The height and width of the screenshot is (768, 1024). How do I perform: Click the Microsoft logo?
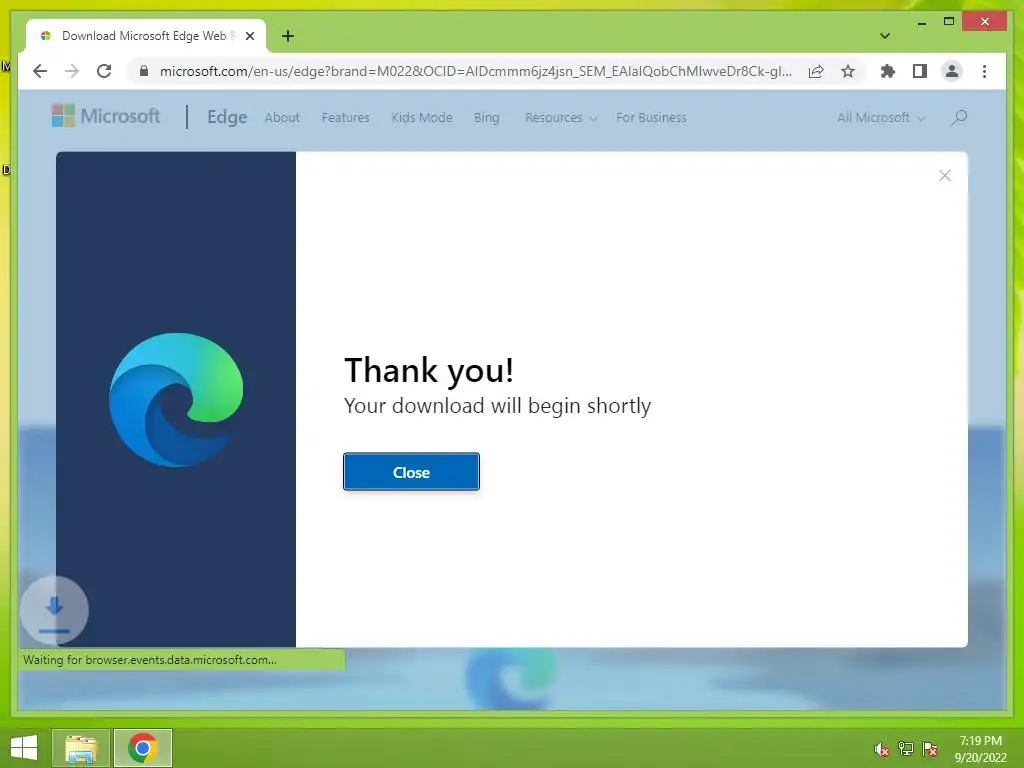[106, 116]
